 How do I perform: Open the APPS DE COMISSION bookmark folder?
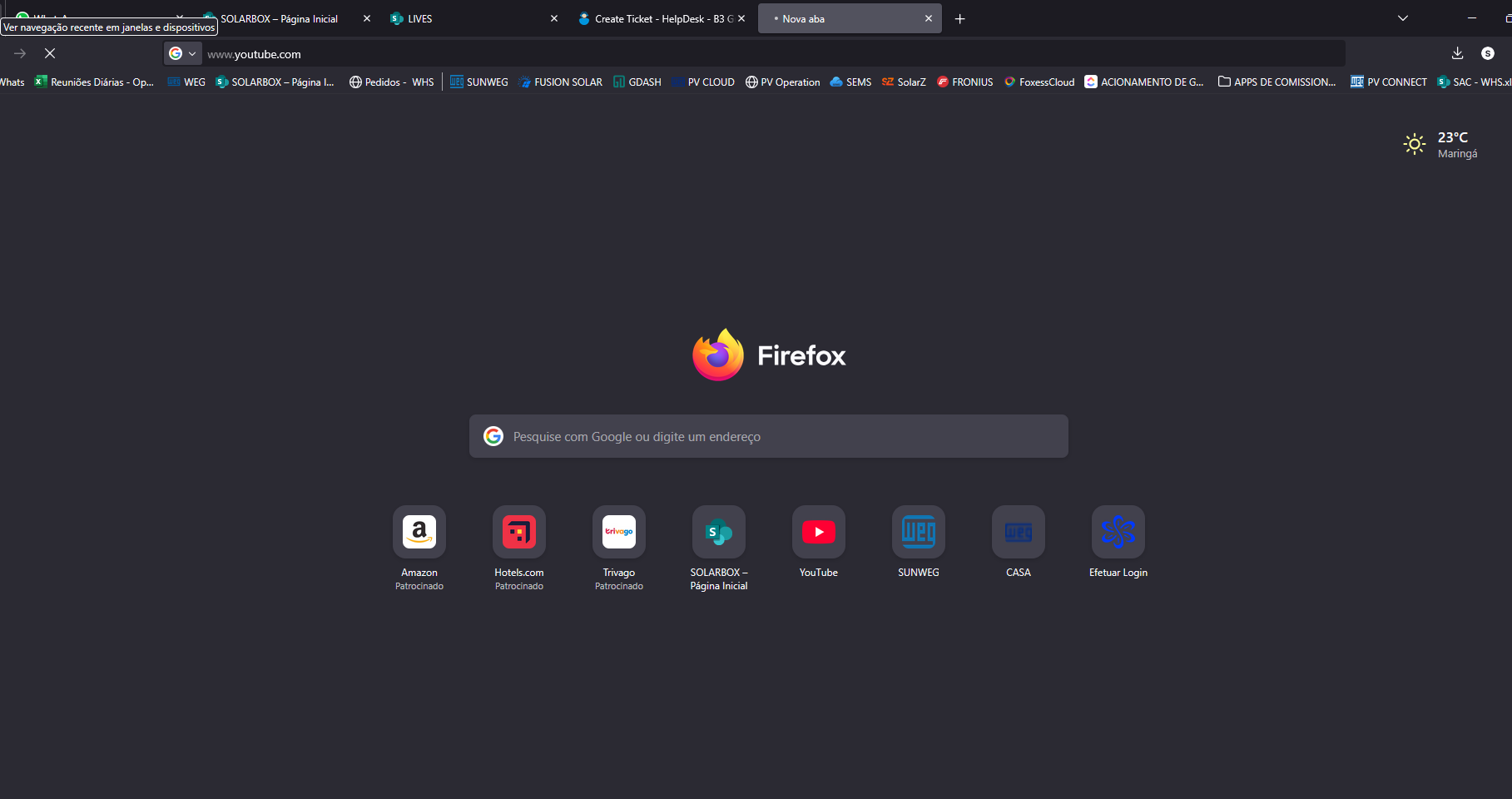(1277, 82)
